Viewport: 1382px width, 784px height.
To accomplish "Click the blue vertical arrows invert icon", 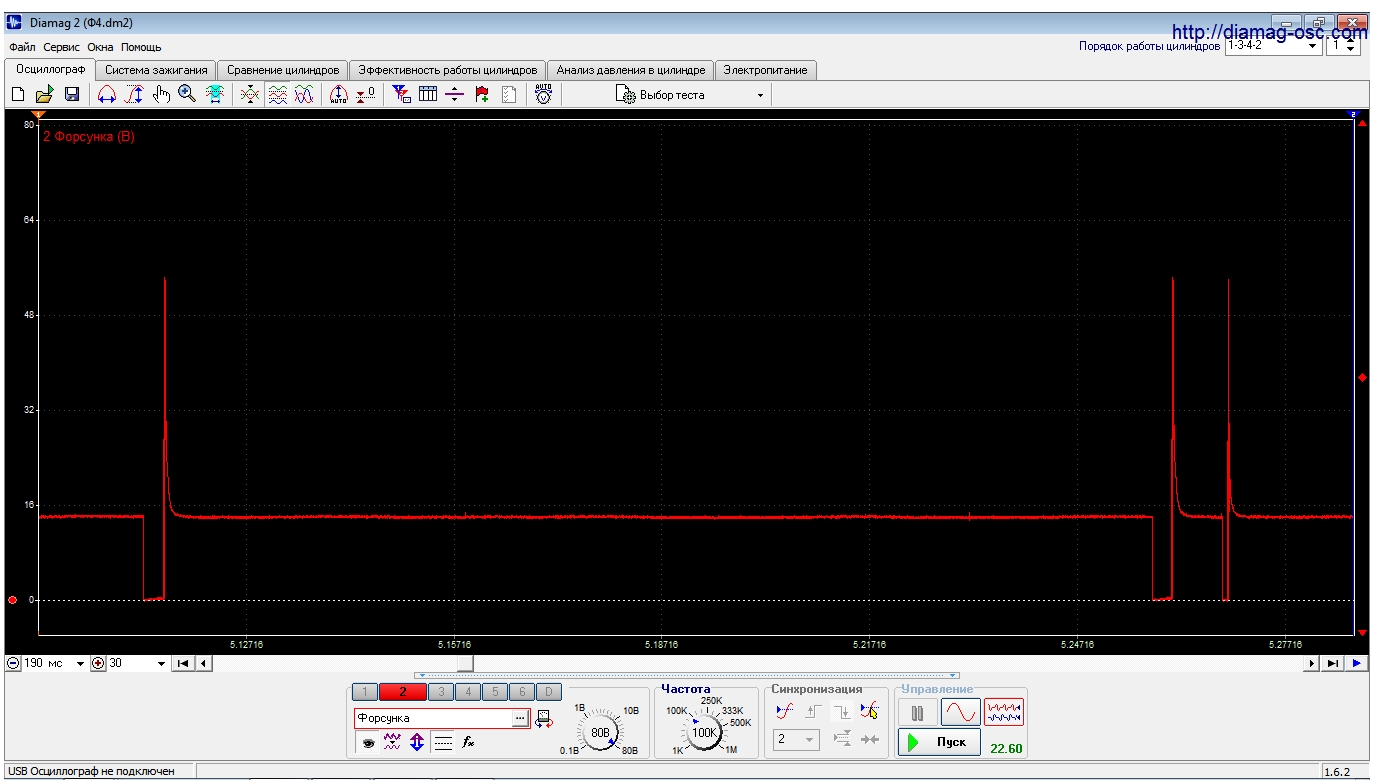I will click(417, 743).
